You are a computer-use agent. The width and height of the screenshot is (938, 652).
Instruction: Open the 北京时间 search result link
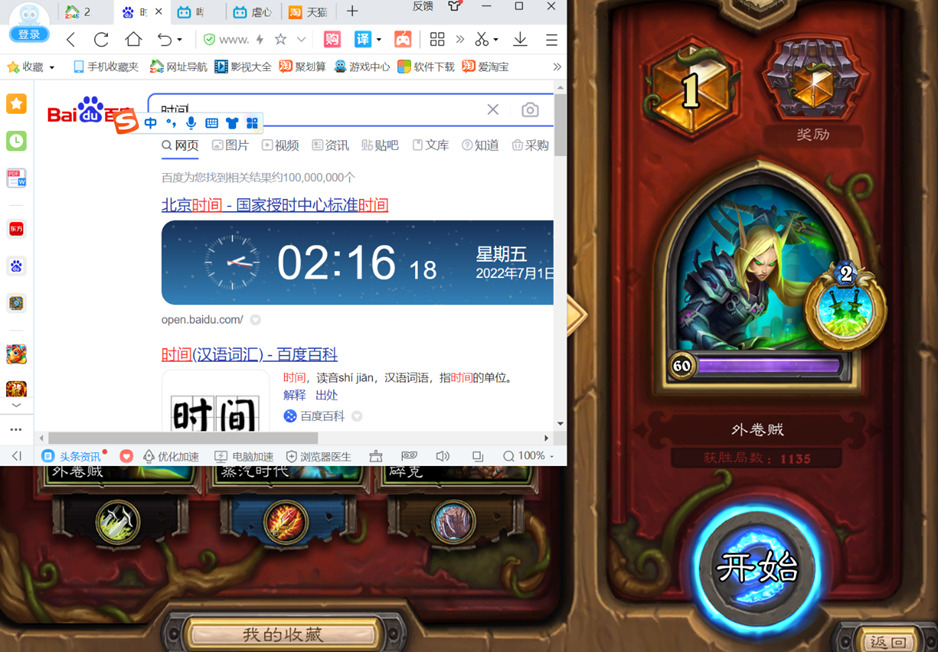point(275,205)
